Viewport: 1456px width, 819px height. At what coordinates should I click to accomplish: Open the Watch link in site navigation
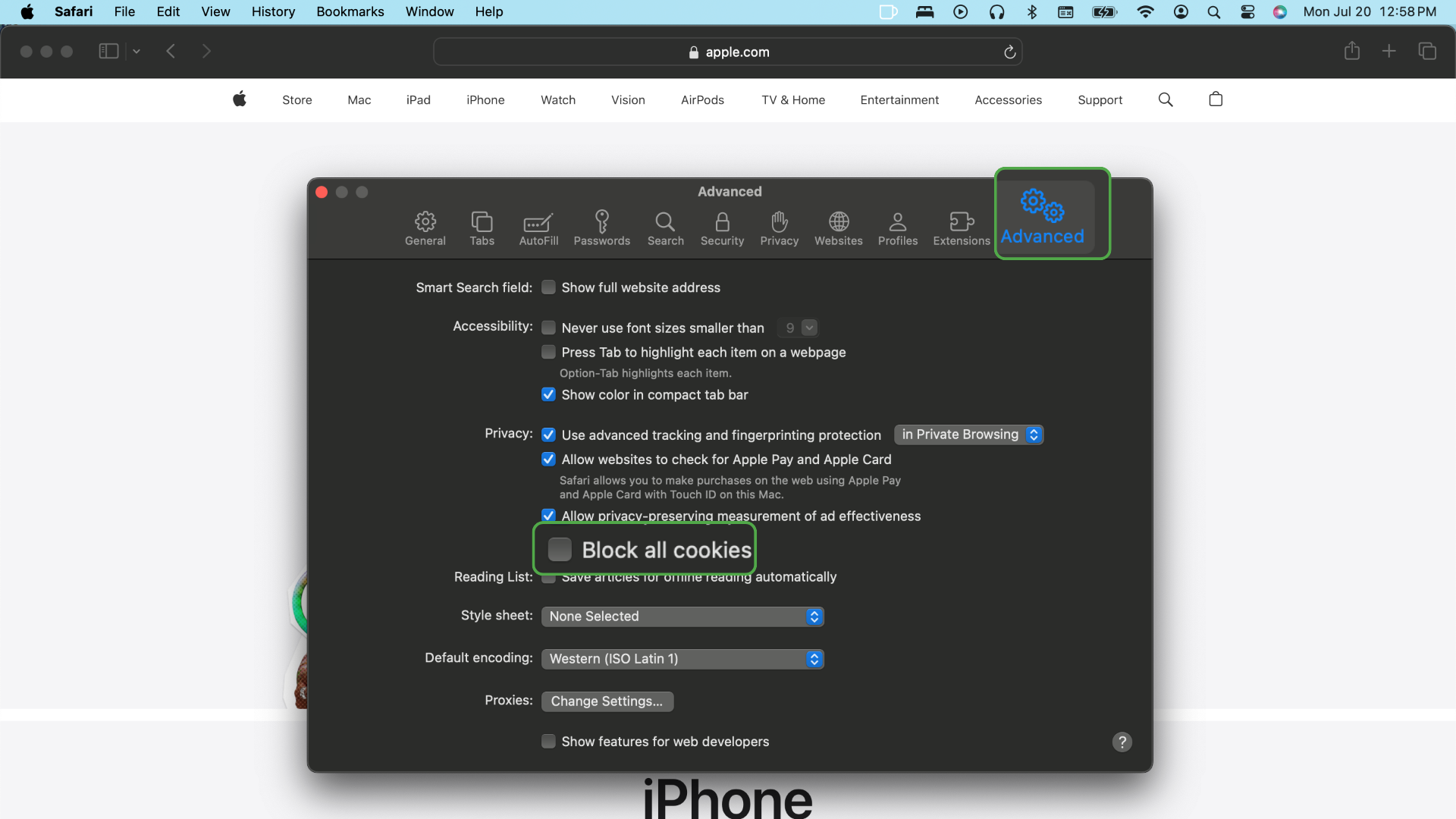pos(558,100)
